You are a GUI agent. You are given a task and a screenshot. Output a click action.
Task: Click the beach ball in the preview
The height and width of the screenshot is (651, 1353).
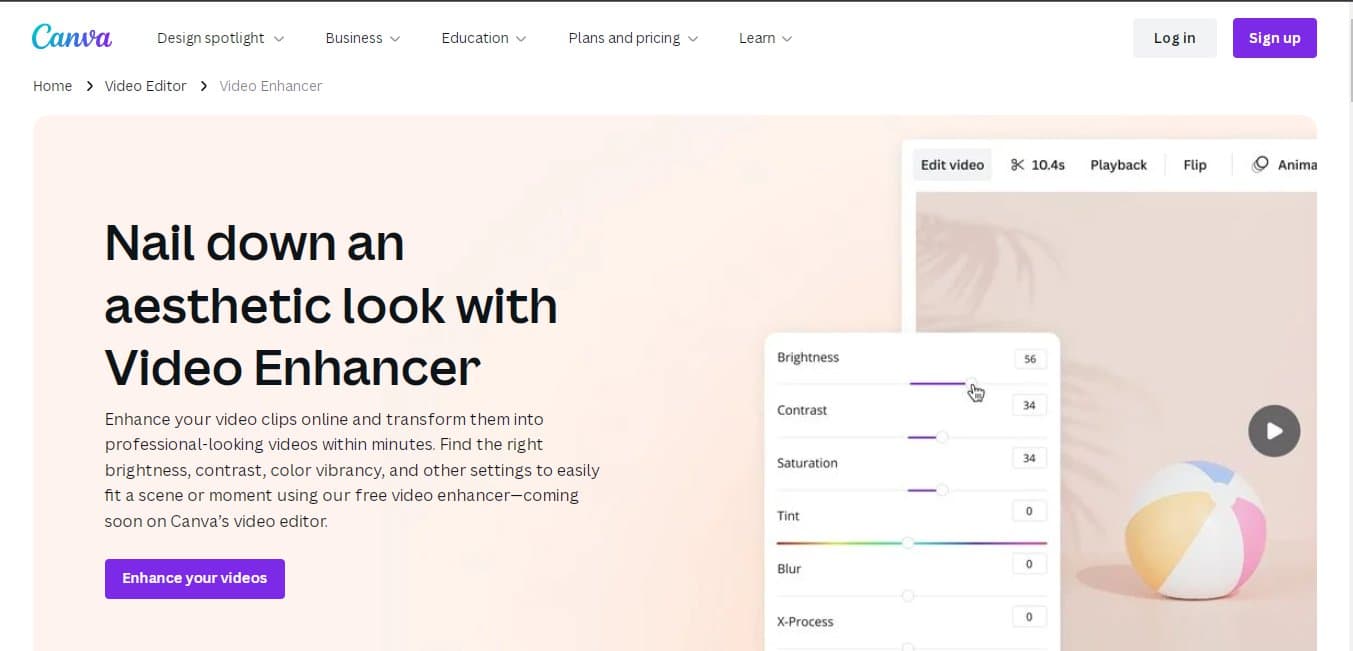coord(1195,530)
